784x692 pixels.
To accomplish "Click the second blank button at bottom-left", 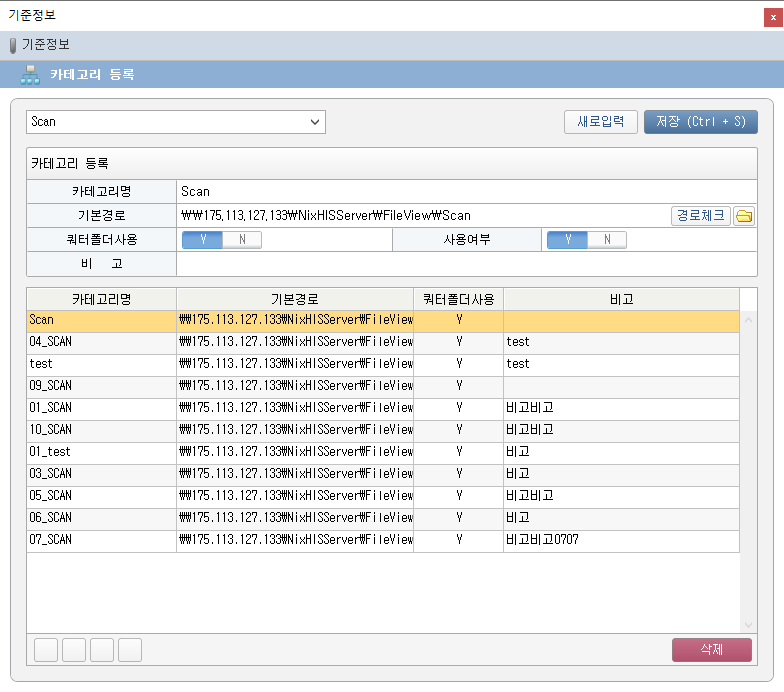I will tap(74, 650).
